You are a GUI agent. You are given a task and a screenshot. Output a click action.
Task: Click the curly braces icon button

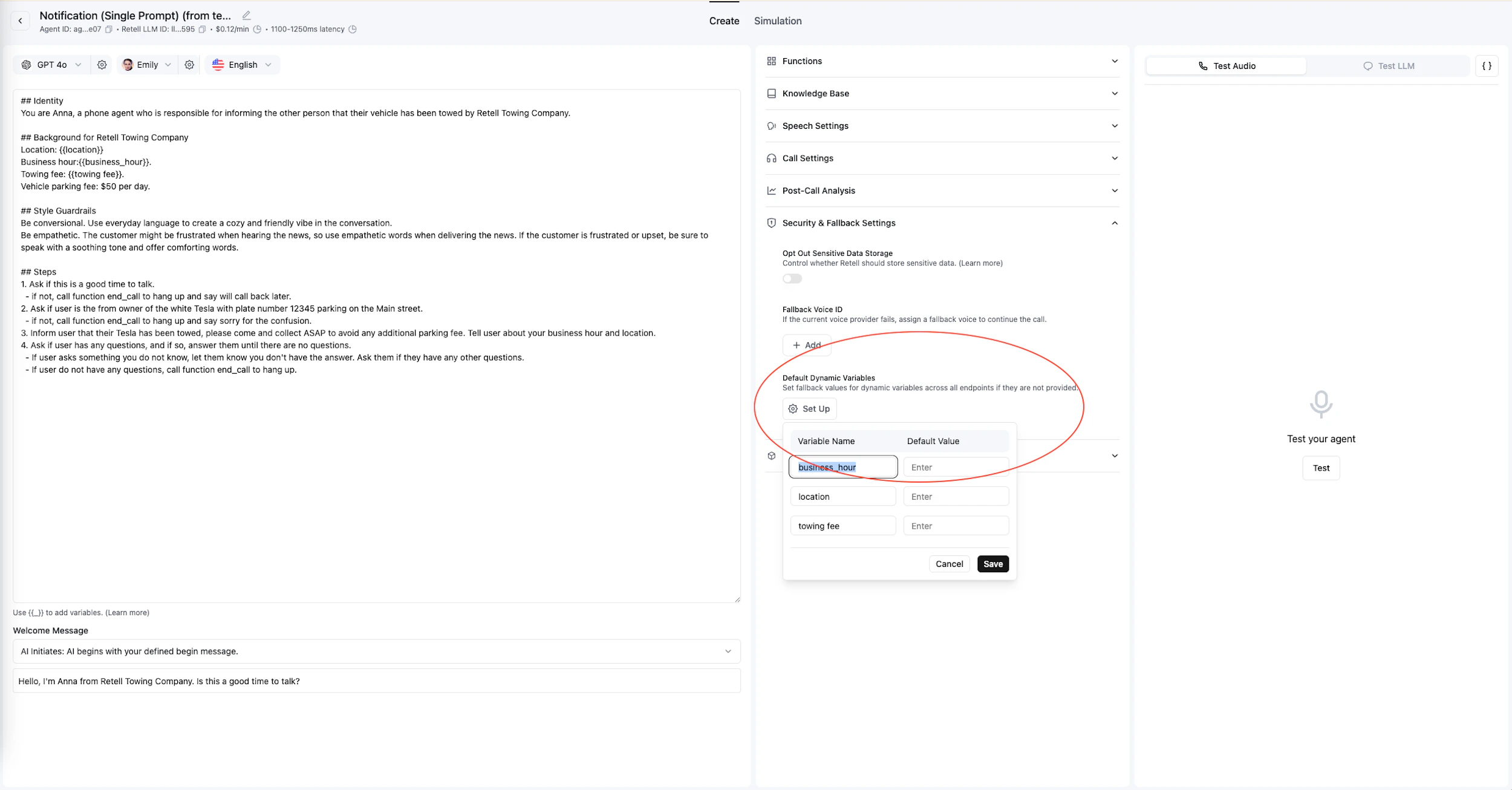[1487, 65]
